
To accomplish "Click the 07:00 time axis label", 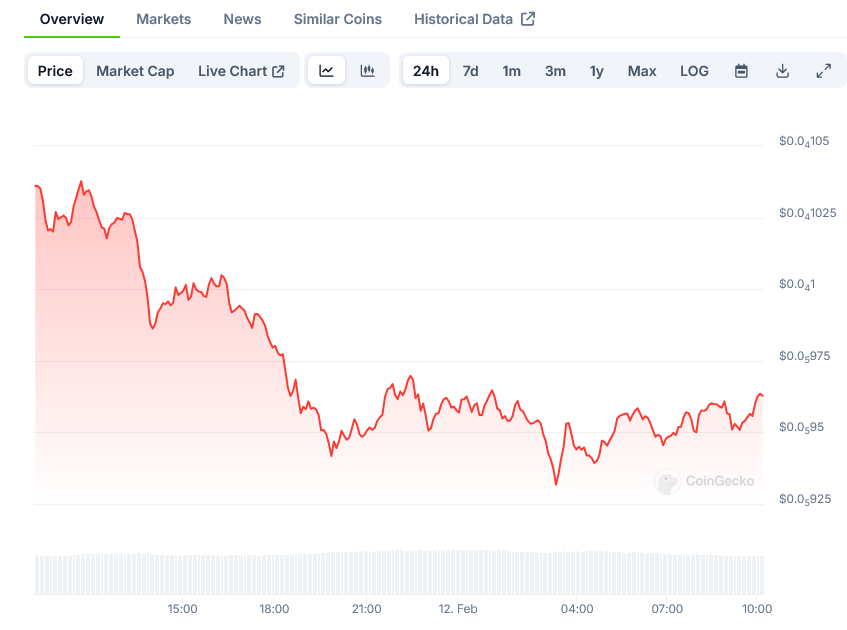I will [x=667, y=609].
